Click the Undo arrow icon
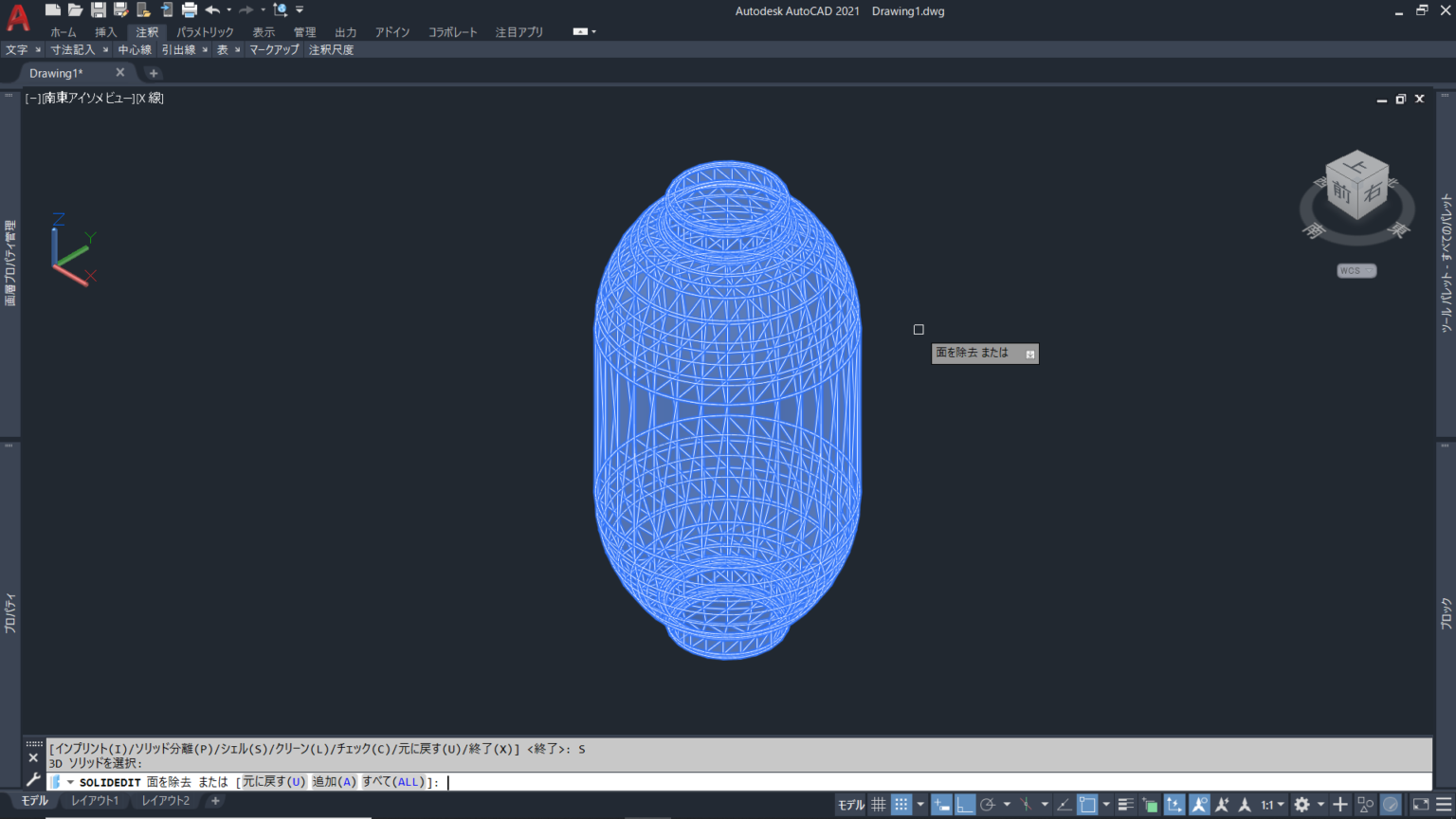This screenshot has width=1456, height=819. [x=213, y=9]
